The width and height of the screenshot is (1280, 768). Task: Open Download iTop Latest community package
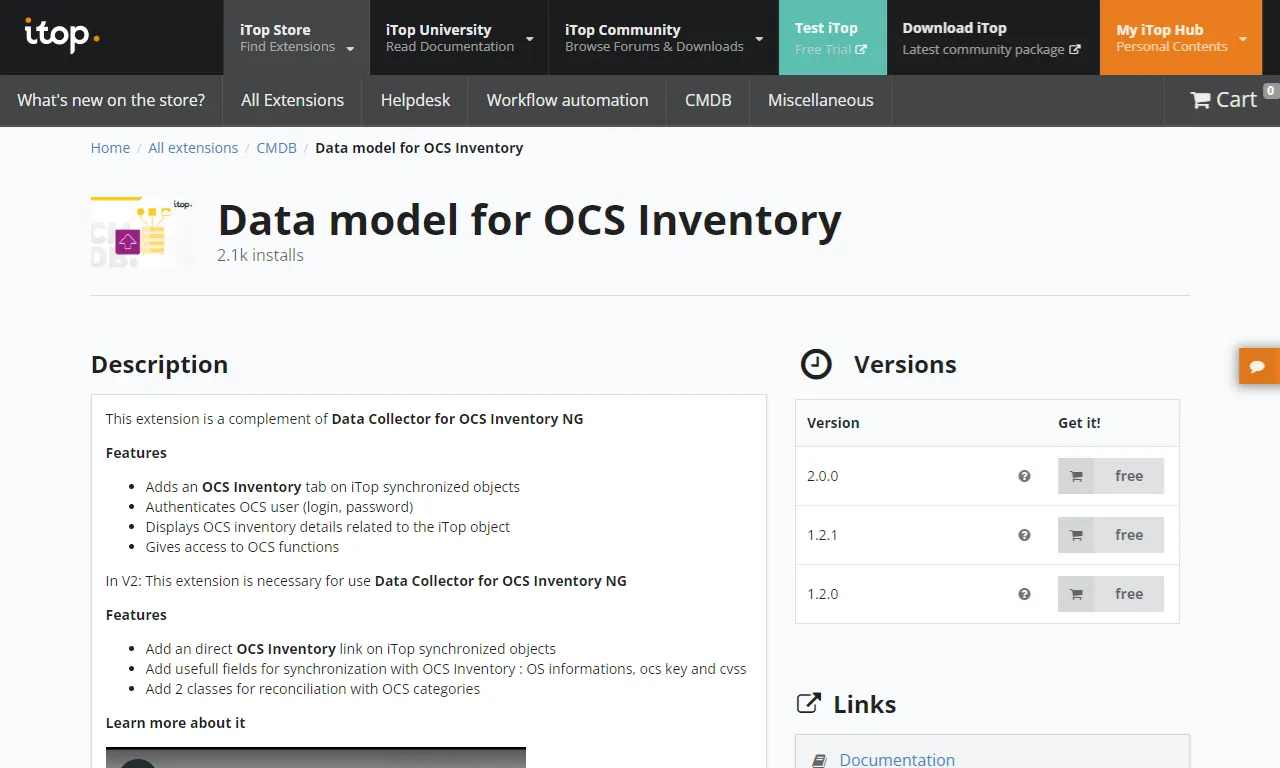[992, 38]
